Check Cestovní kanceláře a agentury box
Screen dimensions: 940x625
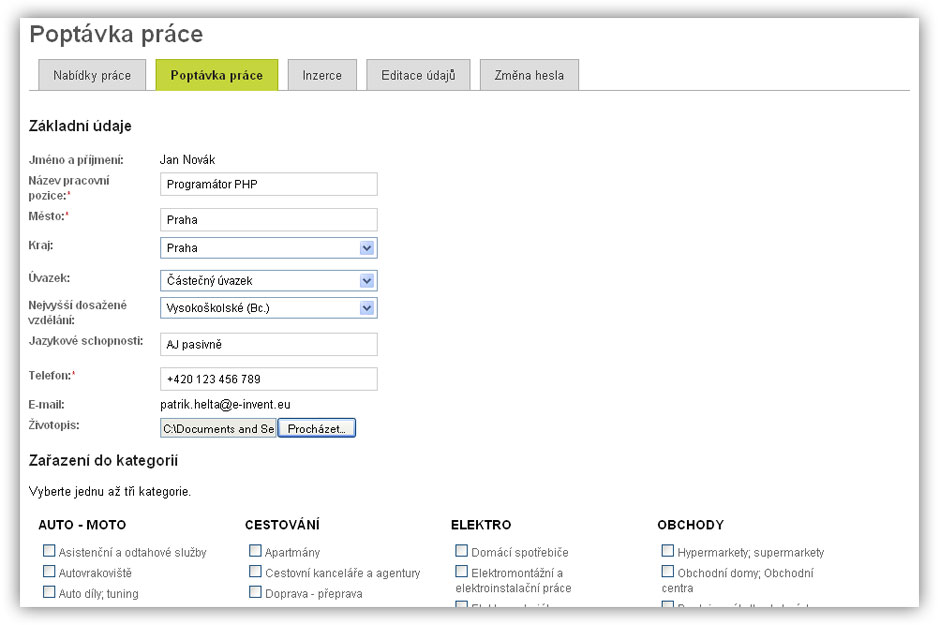255,572
